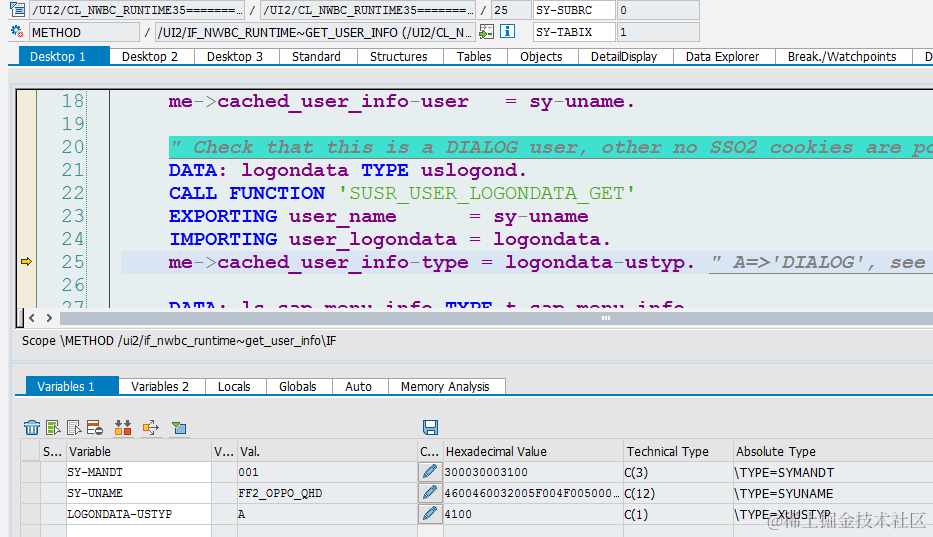Click the green navigate-to-source icon

486,32
